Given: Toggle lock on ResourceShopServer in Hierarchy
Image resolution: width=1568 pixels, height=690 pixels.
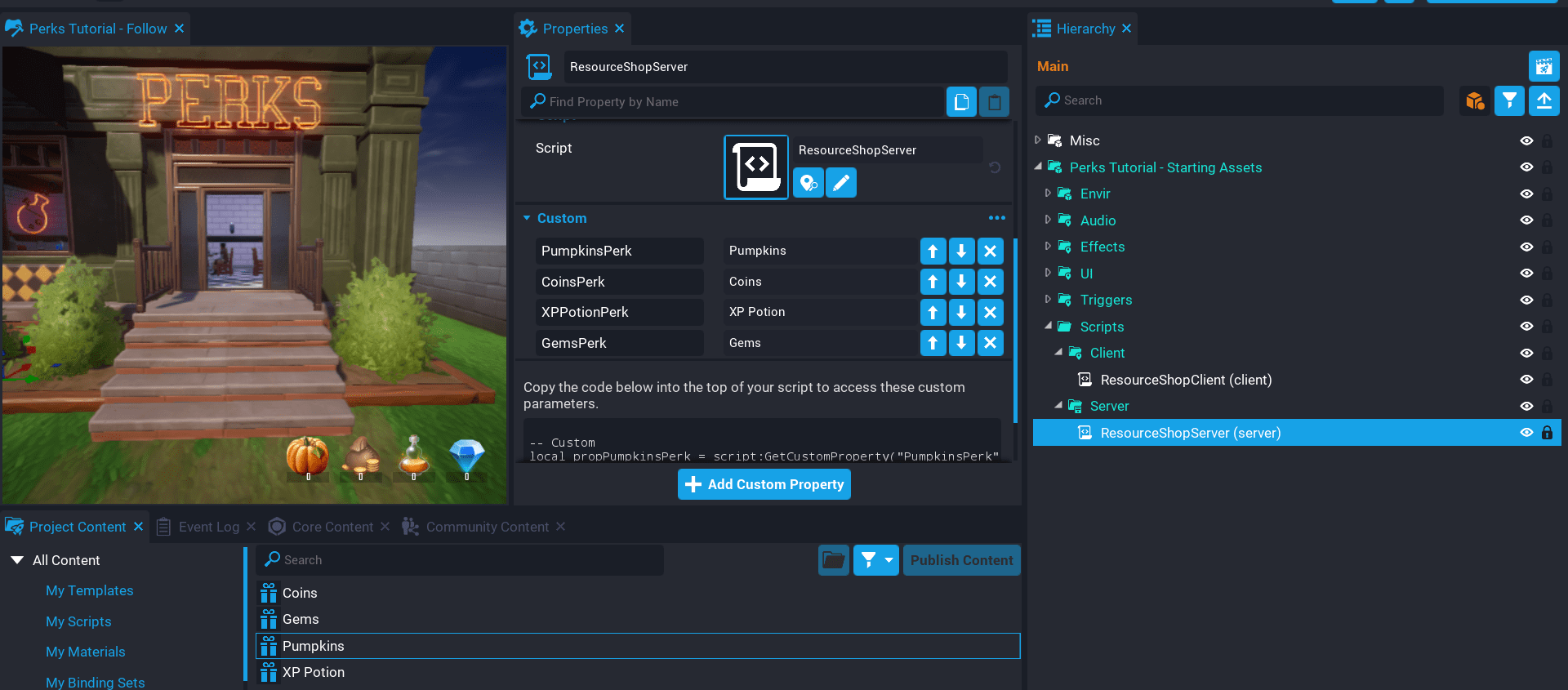Looking at the screenshot, I should click(1547, 433).
